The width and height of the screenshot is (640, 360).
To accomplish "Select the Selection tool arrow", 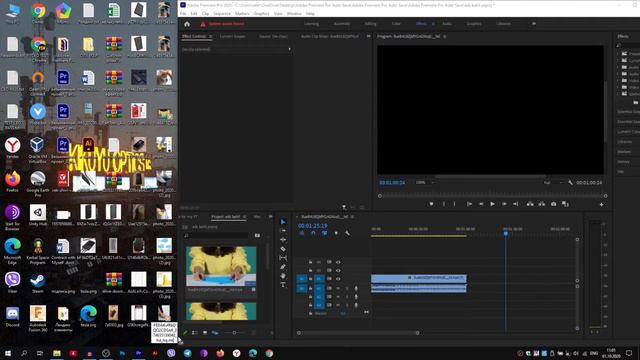I will (283, 222).
